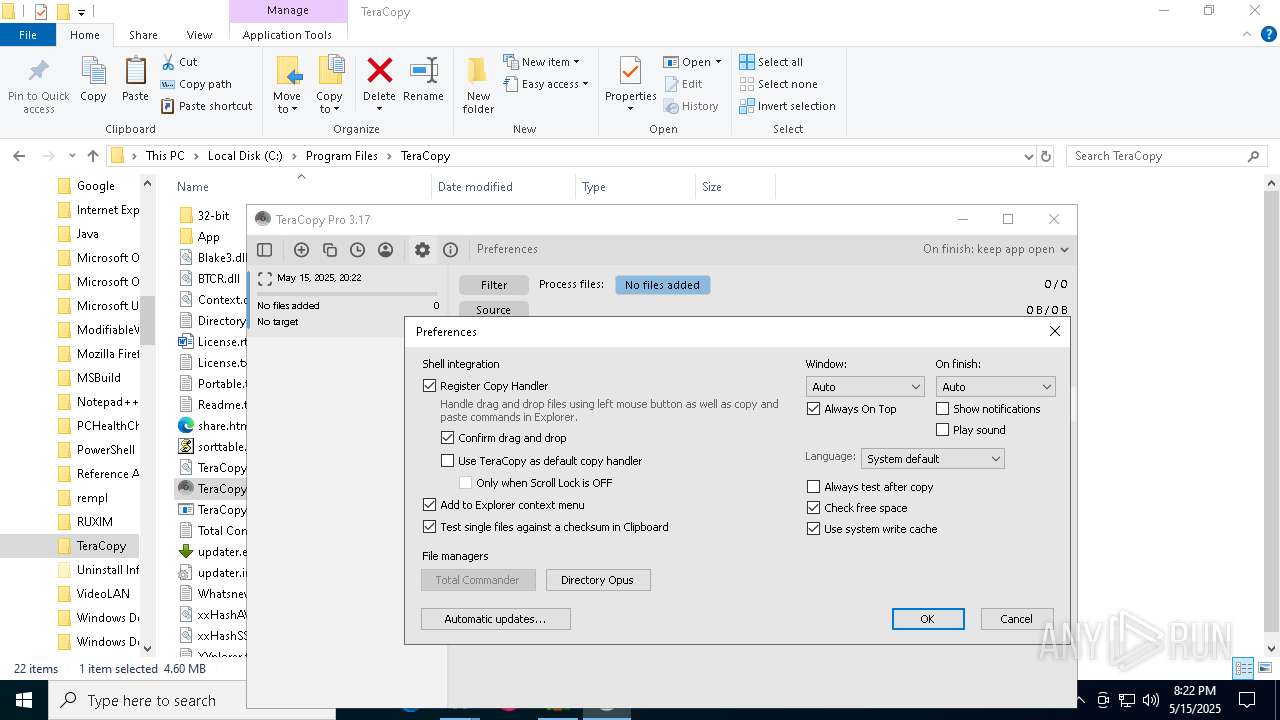
Task: Enable Always test after copy
Action: pos(814,487)
